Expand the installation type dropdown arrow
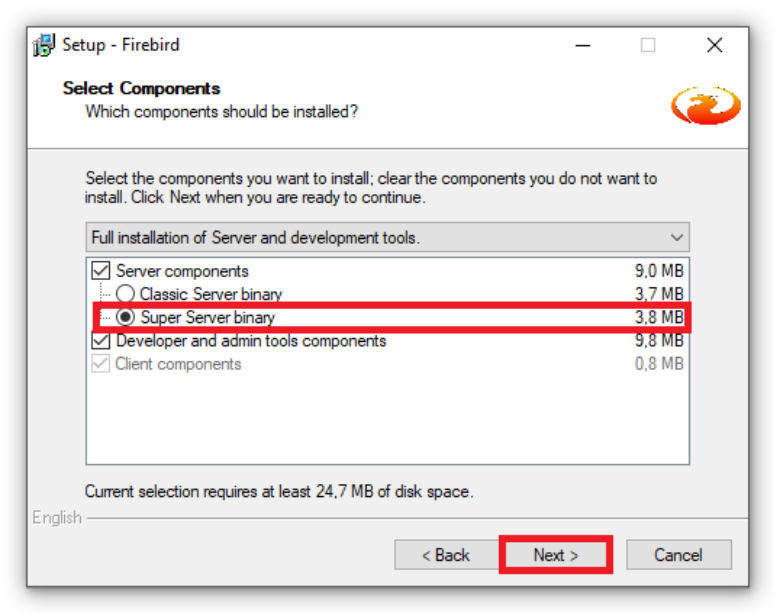This screenshot has height=613, width=774. click(677, 238)
